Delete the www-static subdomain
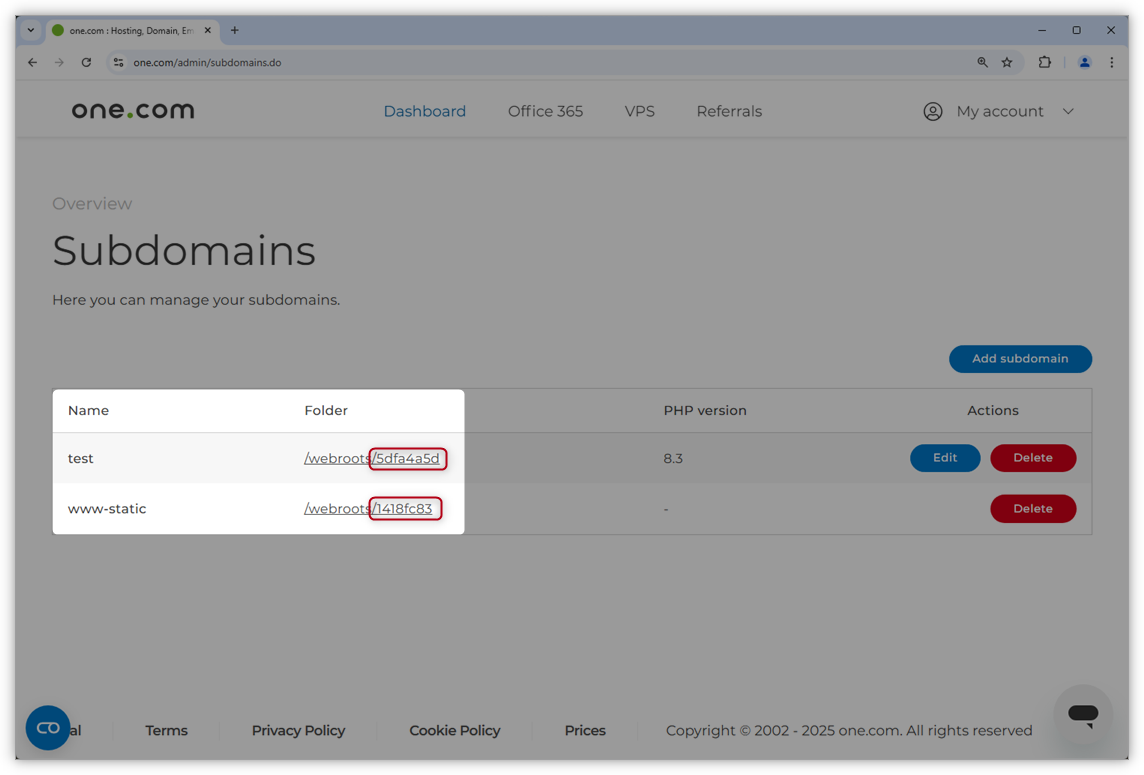Viewport: 1144px width, 775px height. click(1032, 509)
